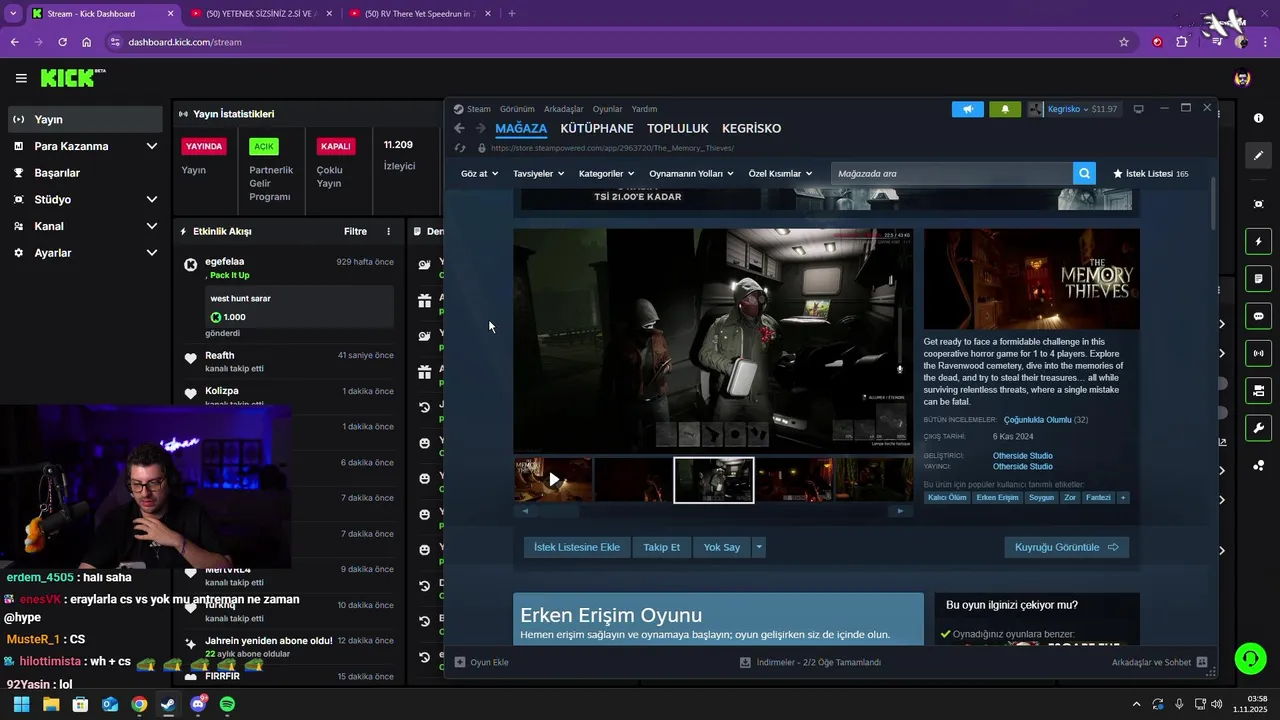Open Kategoriler dropdown in Steam store
Image resolution: width=1280 pixels, height=720 pixels.
coord(606,174)
